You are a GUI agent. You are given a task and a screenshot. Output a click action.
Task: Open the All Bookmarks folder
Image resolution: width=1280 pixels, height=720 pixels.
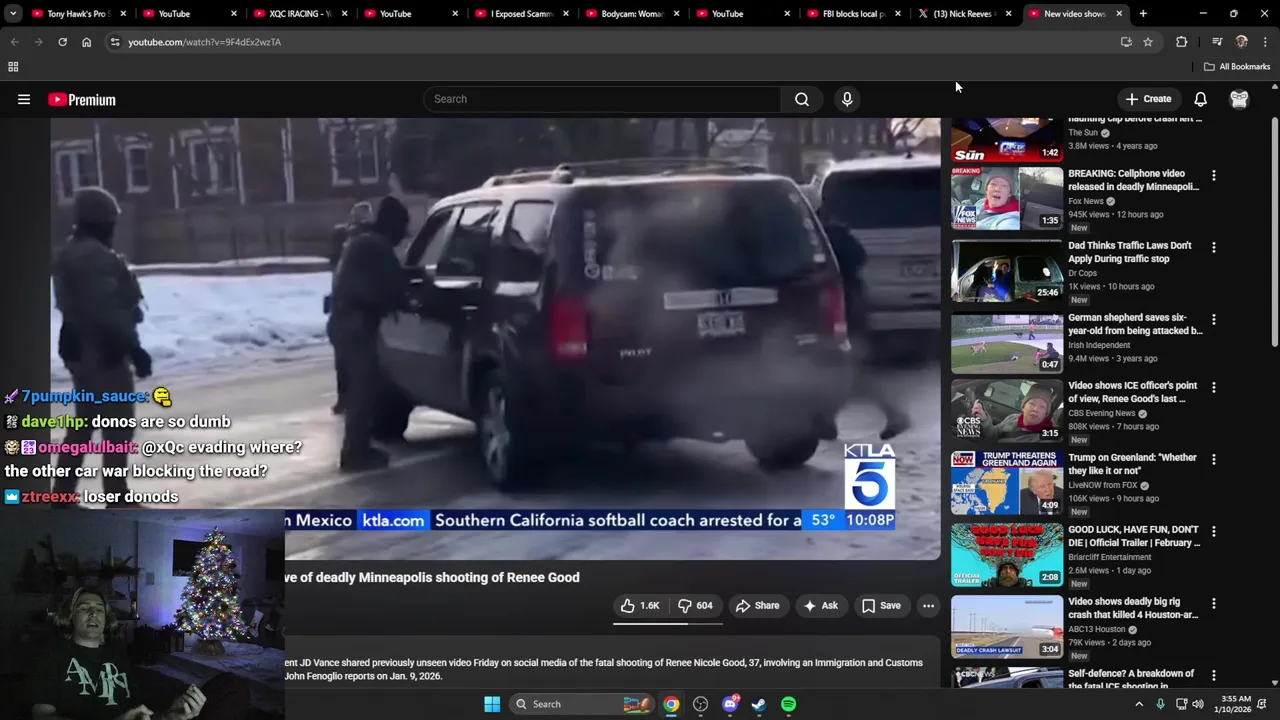coord(1237,67)
